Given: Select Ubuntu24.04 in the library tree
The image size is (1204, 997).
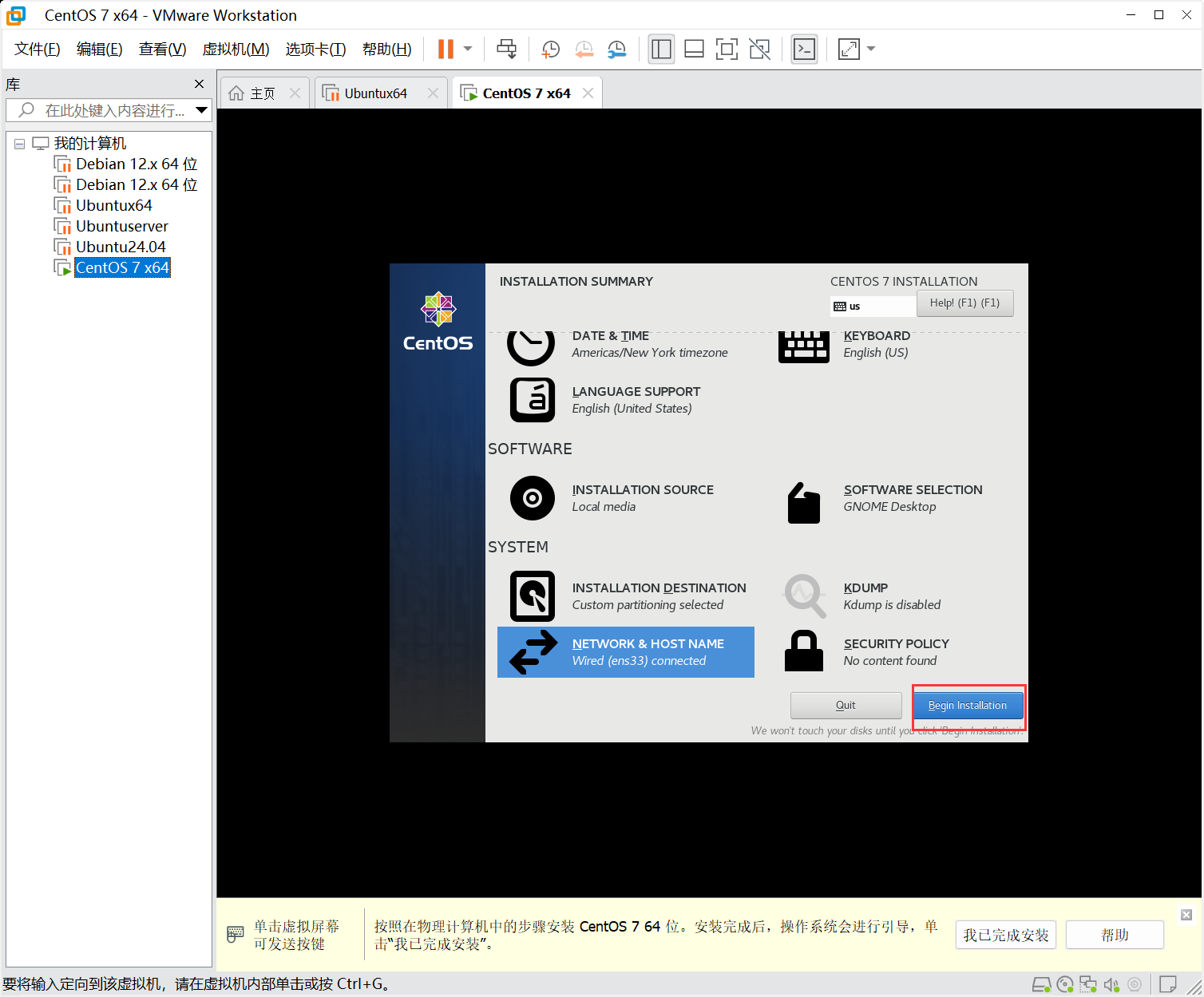Looking at the screenshot, I should pyautogui.click(x=121, y=247).
